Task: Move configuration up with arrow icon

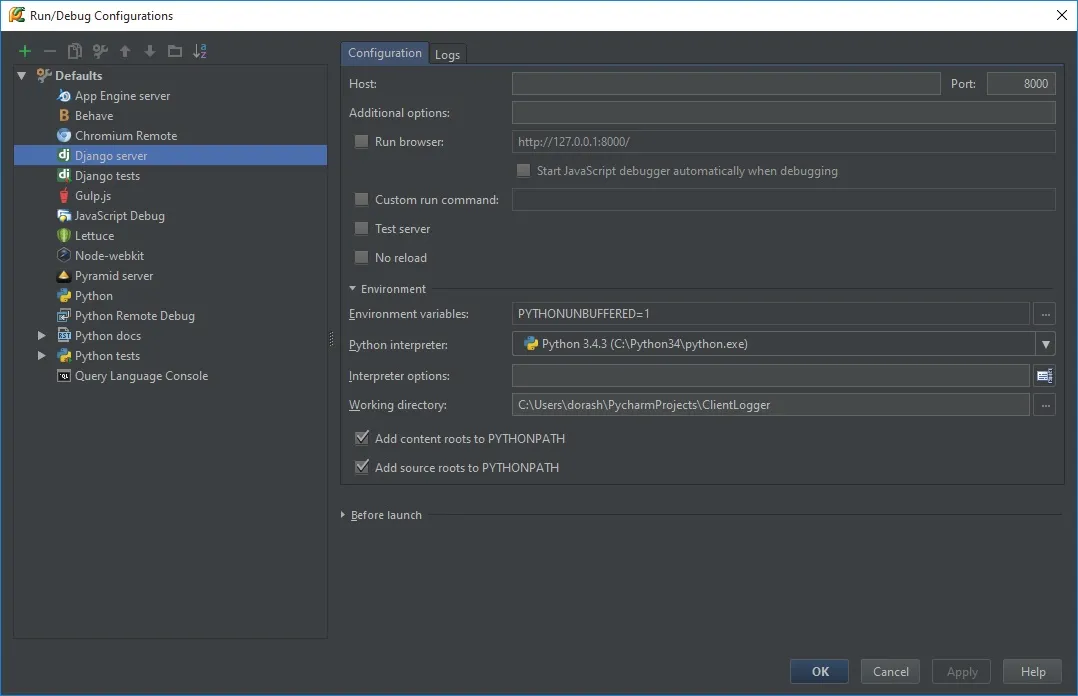Action: pyautogui.click(x=125, y=51)
